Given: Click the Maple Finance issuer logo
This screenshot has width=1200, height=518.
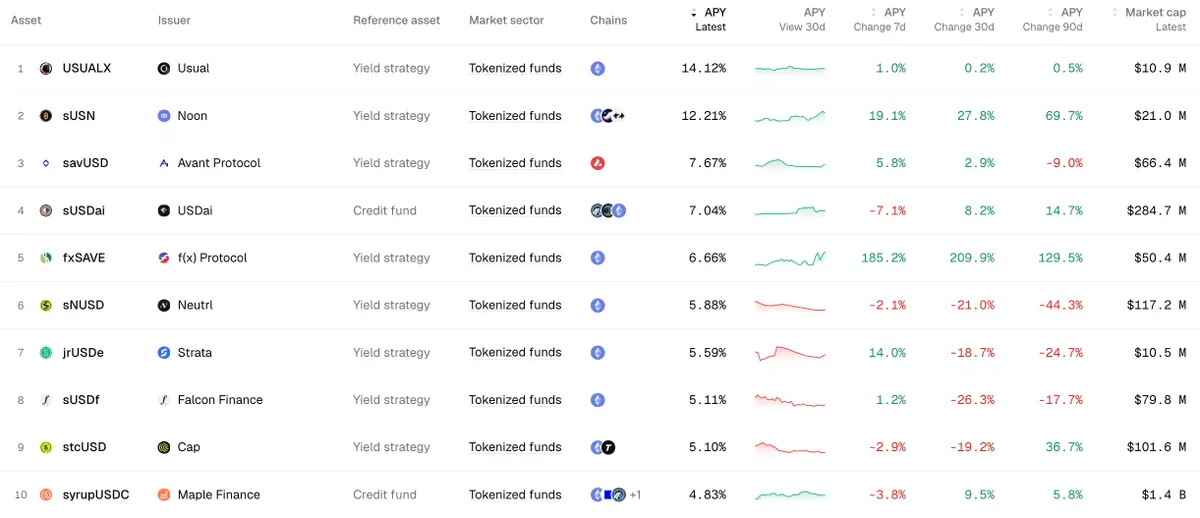Looking at the screenshot, I should (164, 495).
